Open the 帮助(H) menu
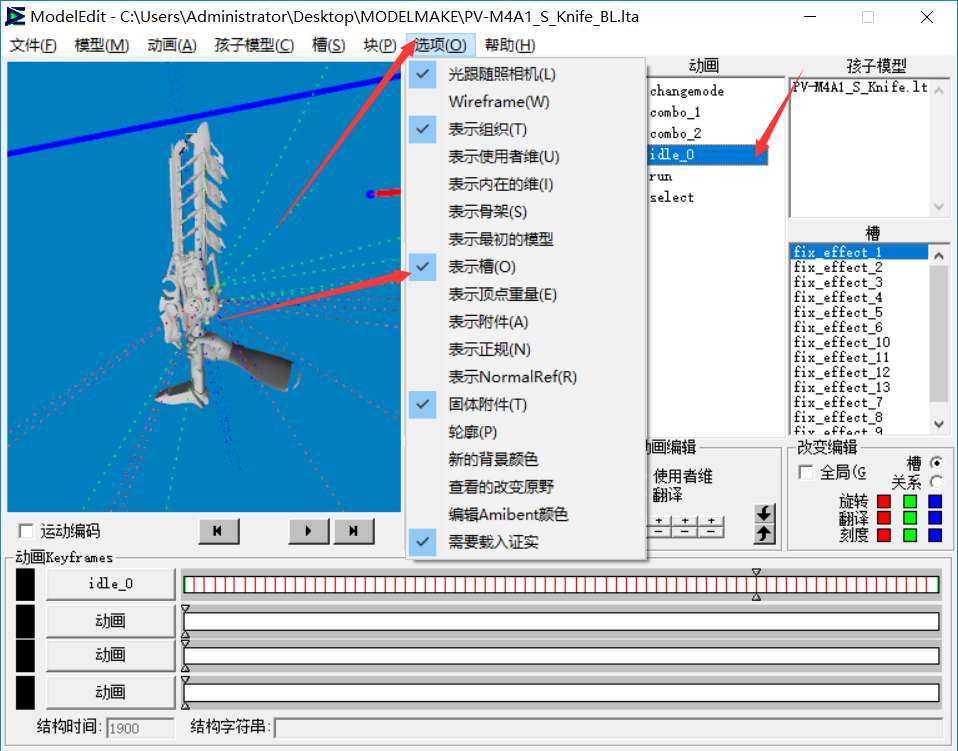Viewport: 958px width, 751px height. click(x=510, y=45)
